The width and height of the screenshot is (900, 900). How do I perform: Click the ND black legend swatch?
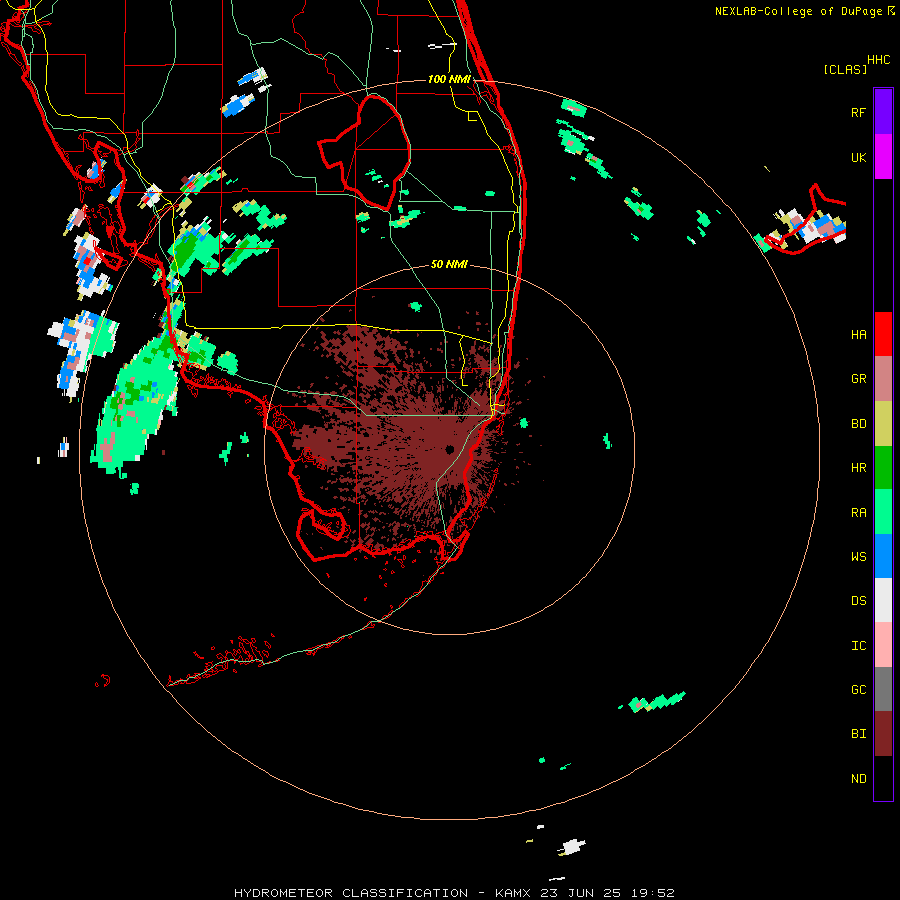coord(883,778)
